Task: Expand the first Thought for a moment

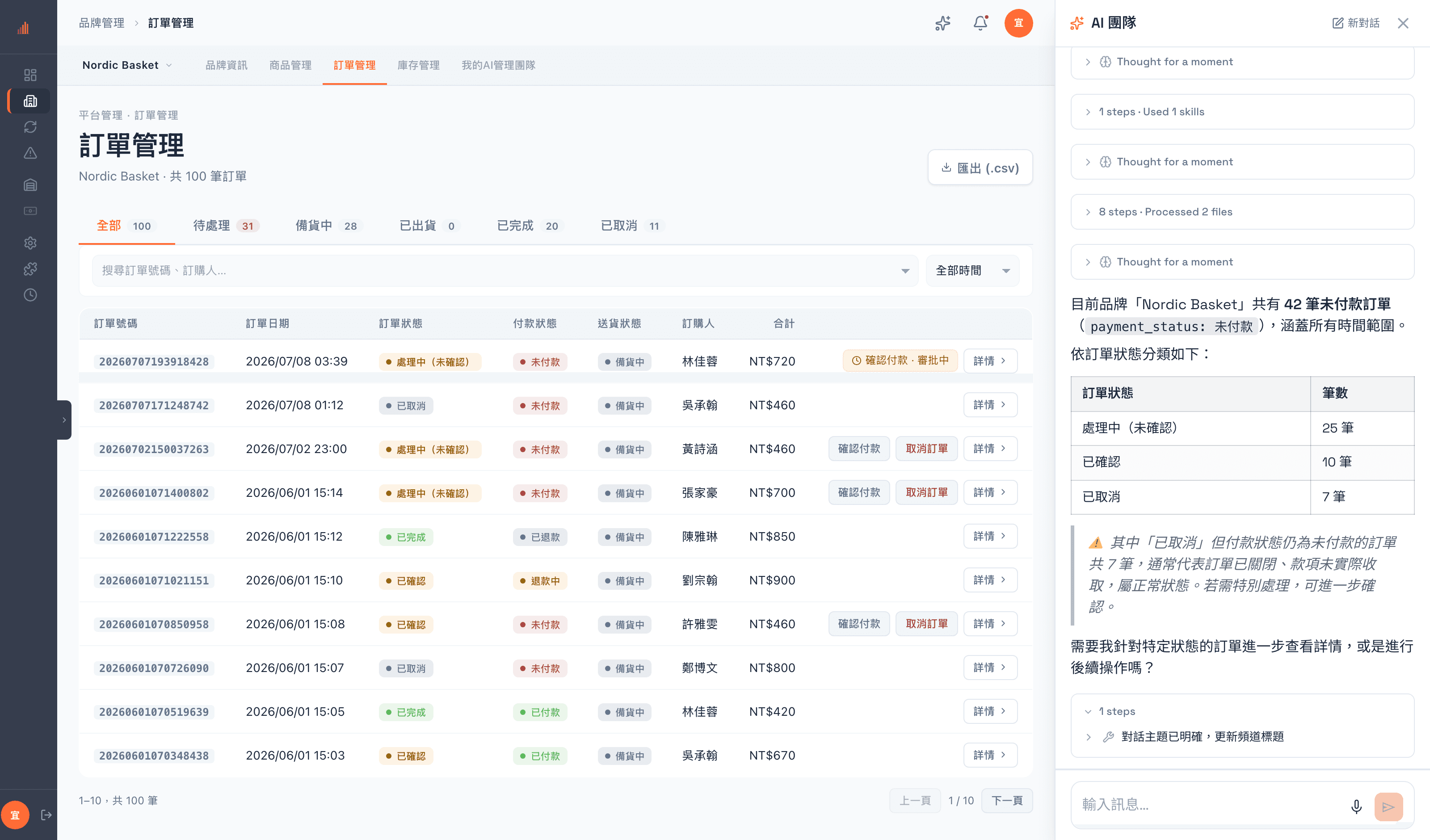Action: click(x=1241, y=62)
